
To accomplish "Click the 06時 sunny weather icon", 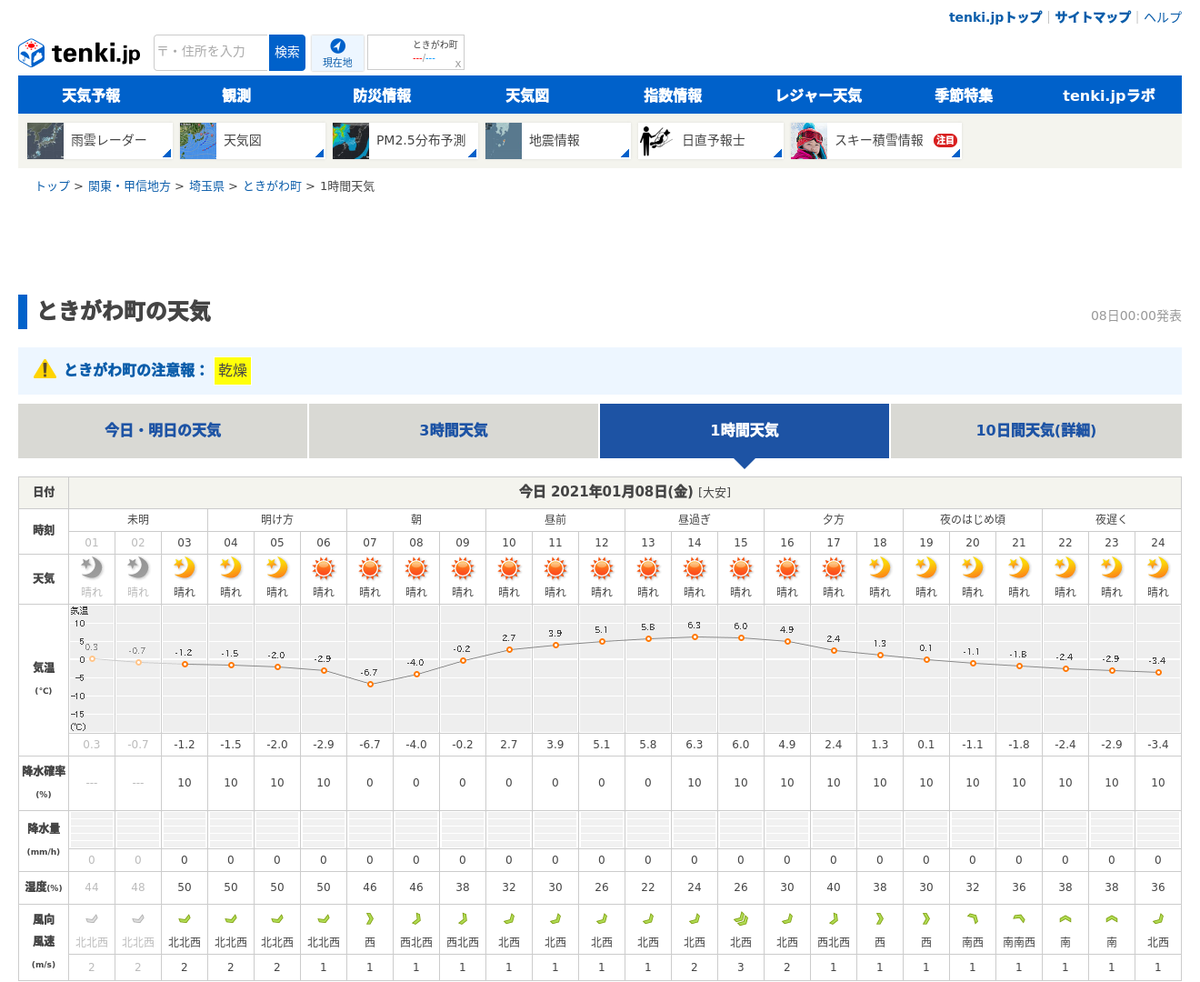I will pos(323,569).
